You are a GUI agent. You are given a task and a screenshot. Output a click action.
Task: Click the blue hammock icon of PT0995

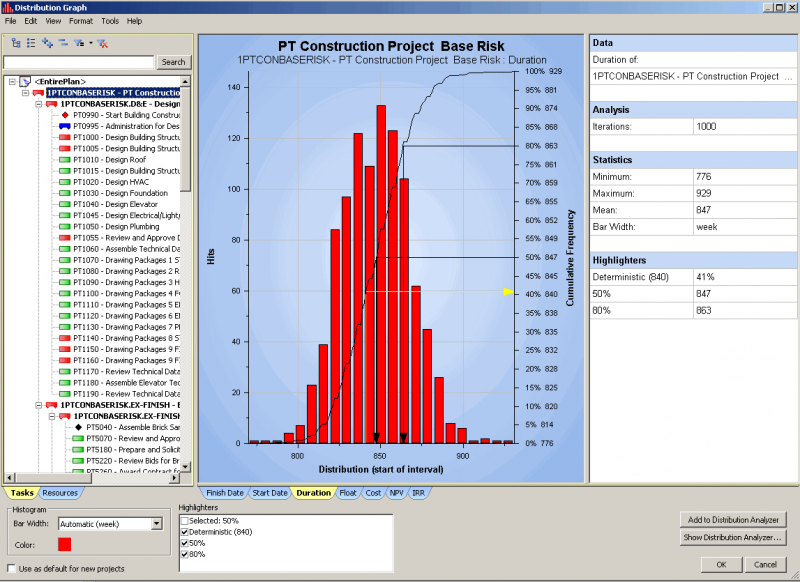[x=65, y=126]
